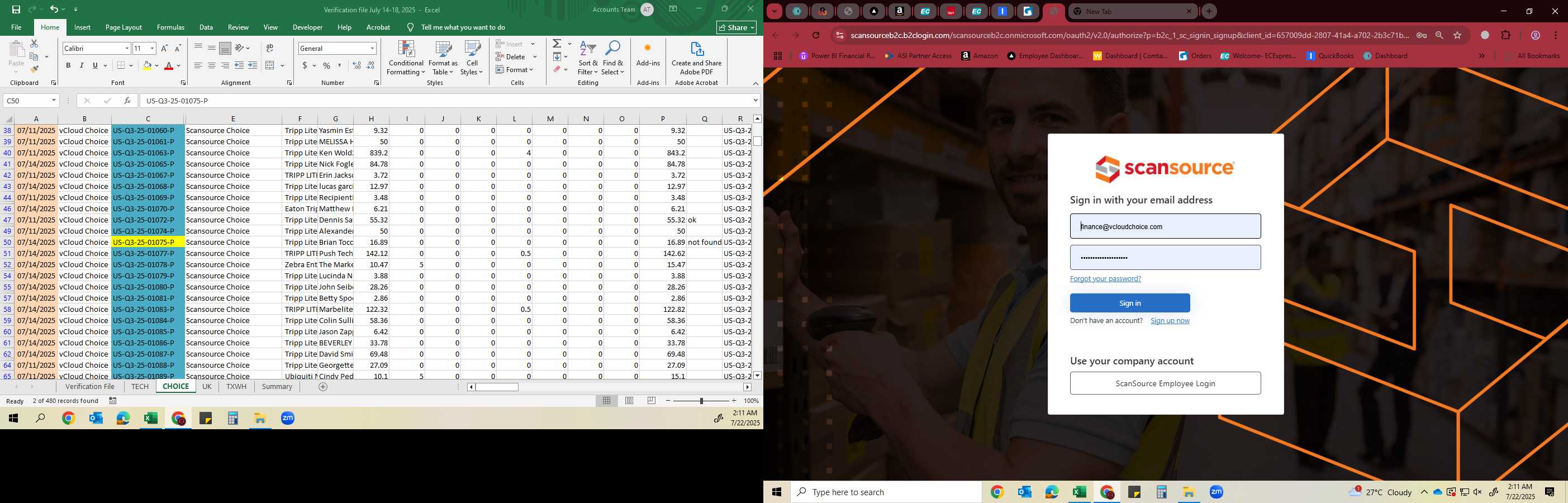Open the Page Layout ribbon tab
Screen dimensions: 1568x503
[123, 27]
